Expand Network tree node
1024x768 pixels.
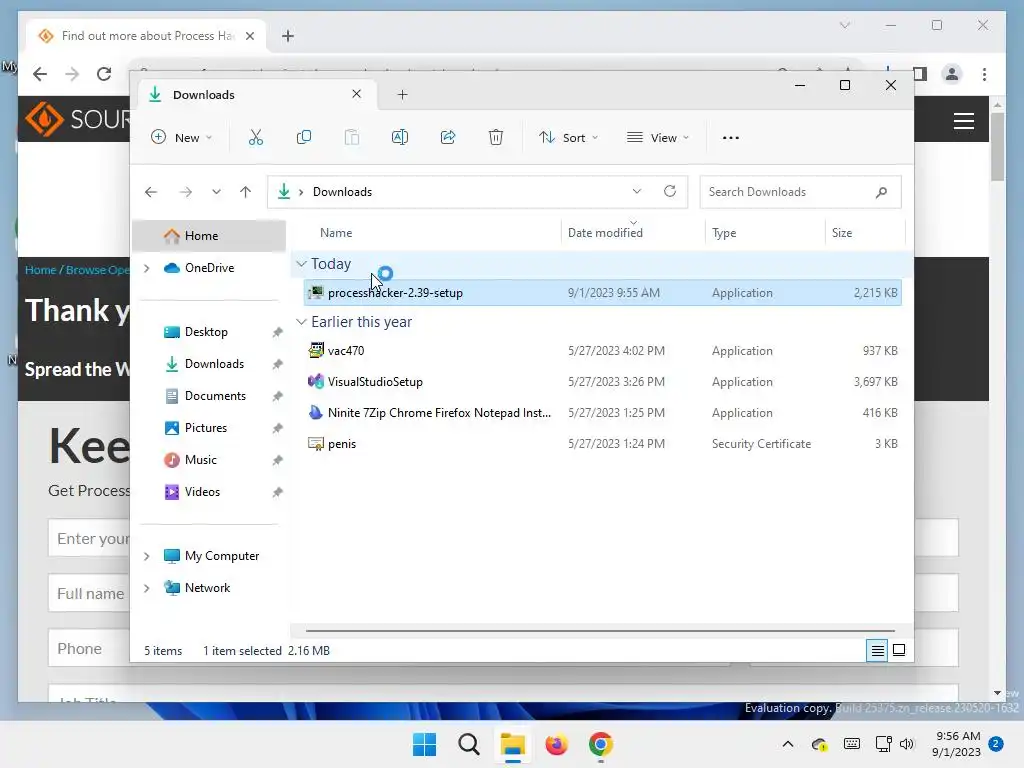(x=147, y=588)
